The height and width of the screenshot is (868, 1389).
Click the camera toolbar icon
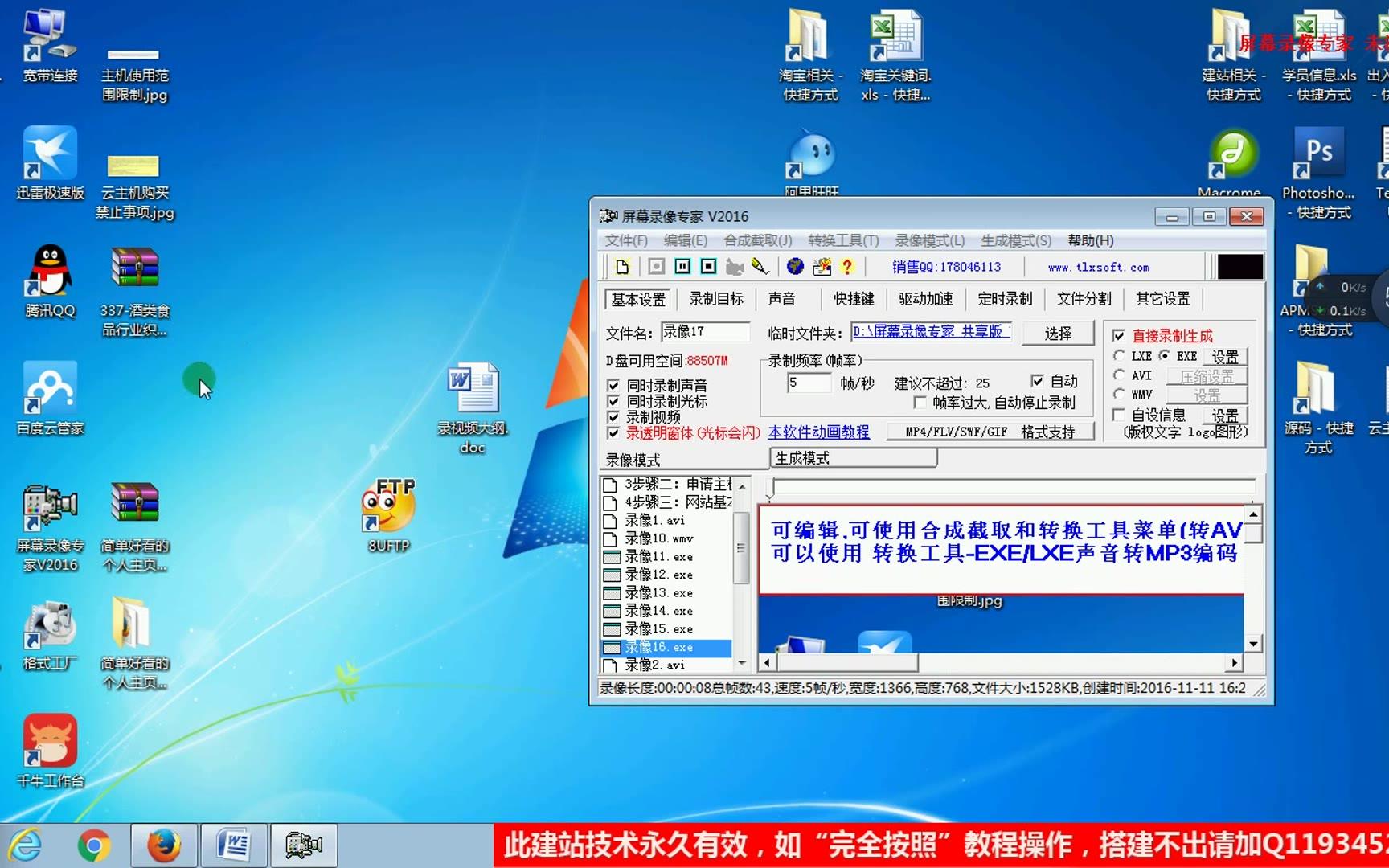coord(735,267)
